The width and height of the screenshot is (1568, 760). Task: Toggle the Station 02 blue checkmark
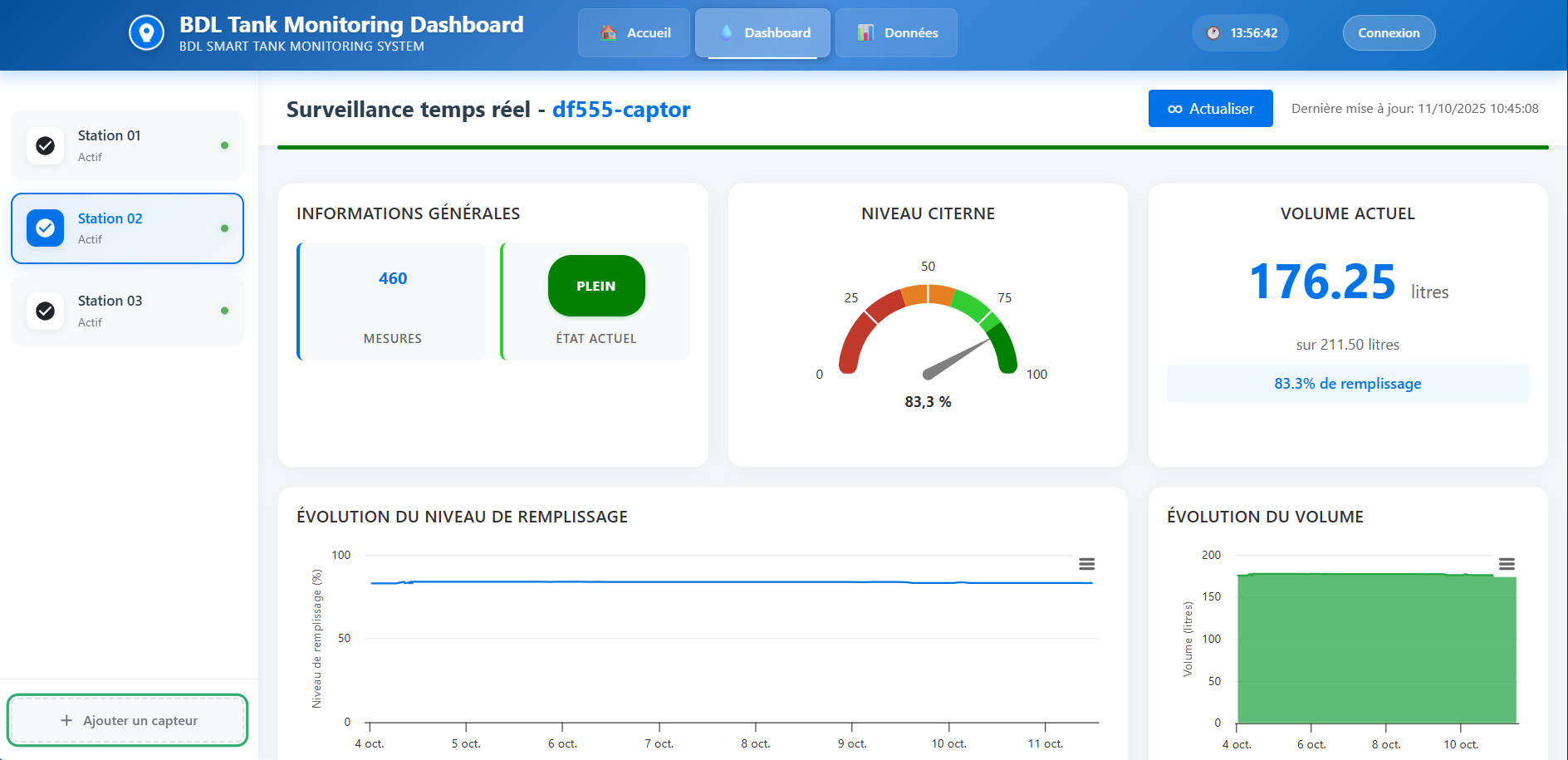pyautogui.click(x=46, y=228)
